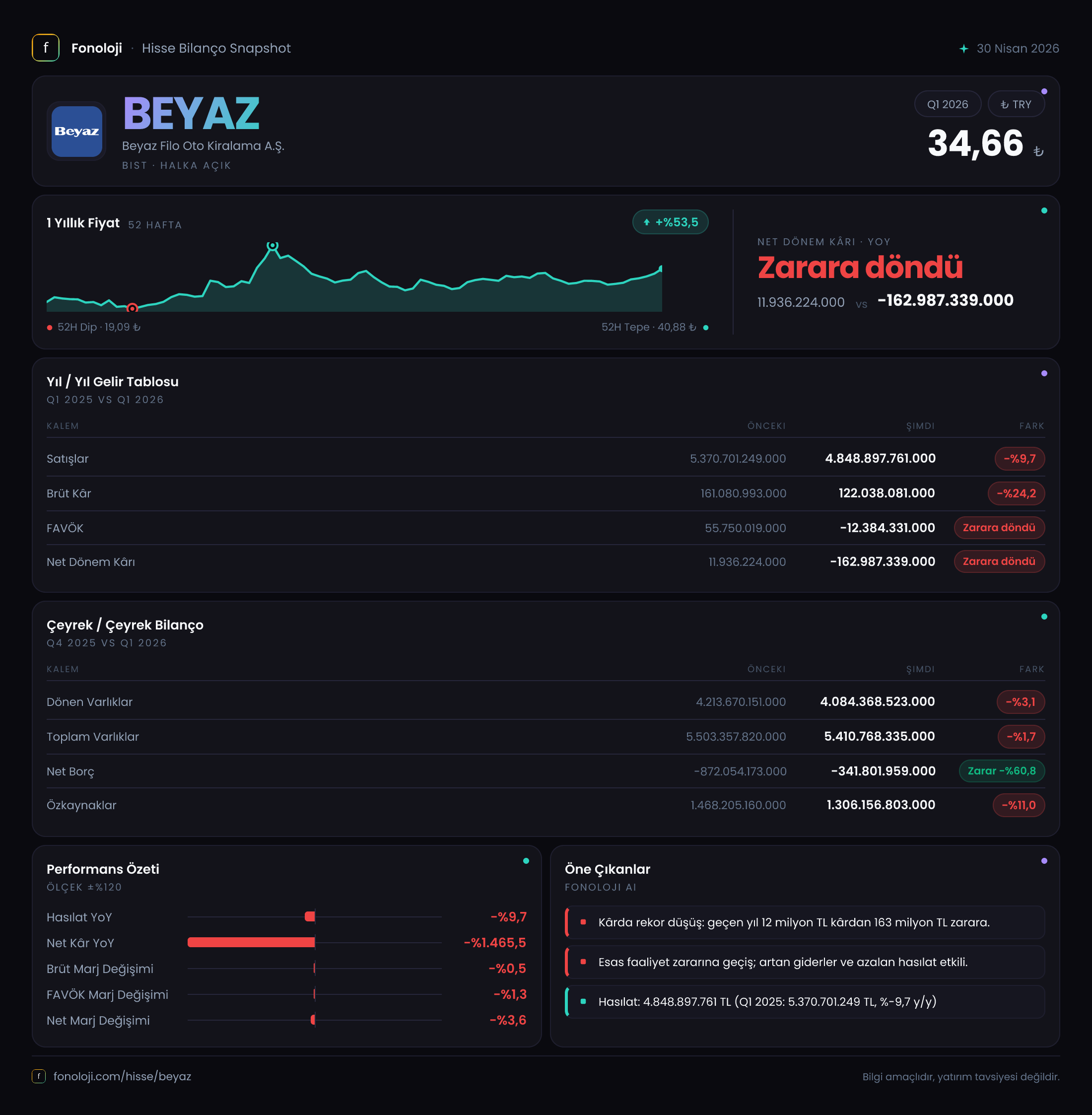
Task: Click the red dot beside 52H Dip label
Action: tap(50, 328)
